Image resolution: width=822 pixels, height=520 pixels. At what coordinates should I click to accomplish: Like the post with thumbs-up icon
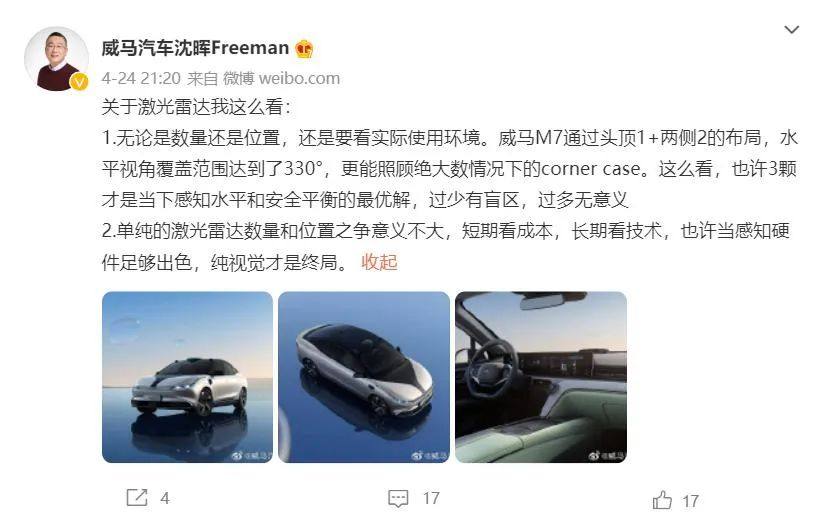[662, 500]
